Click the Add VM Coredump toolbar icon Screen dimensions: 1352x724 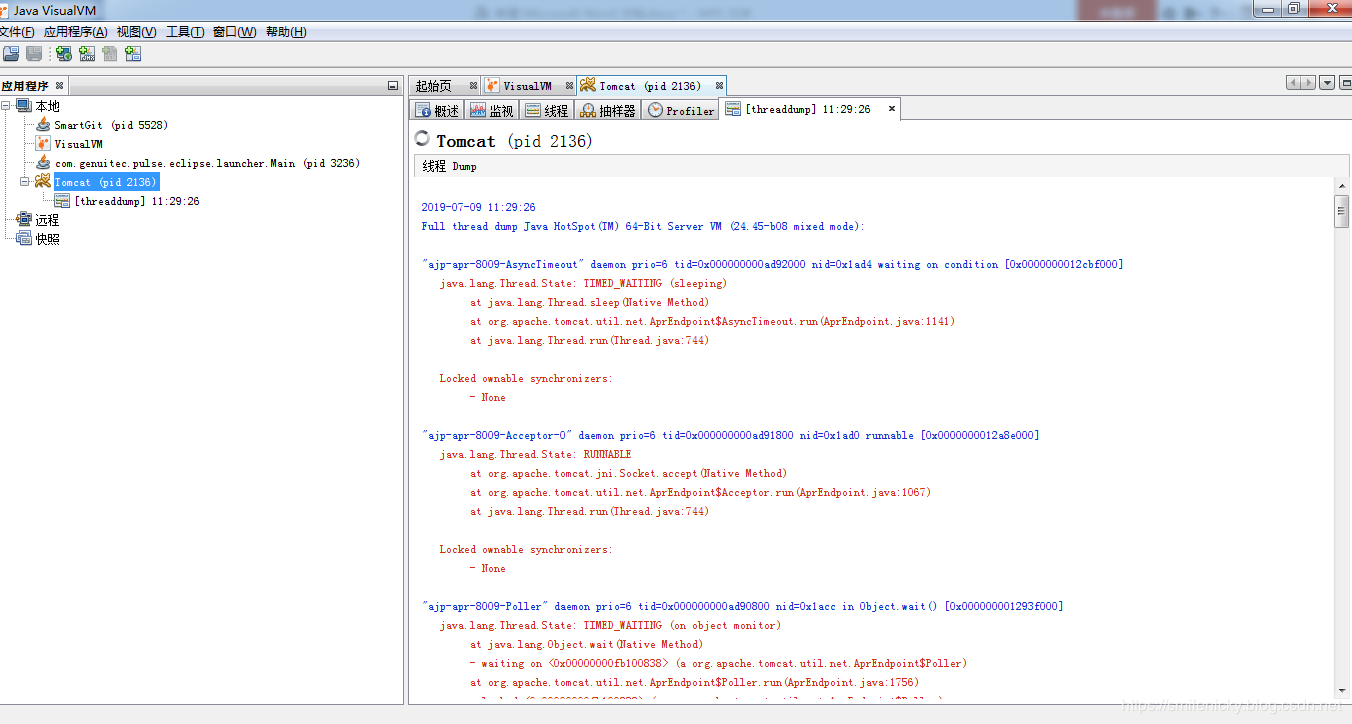110,53
